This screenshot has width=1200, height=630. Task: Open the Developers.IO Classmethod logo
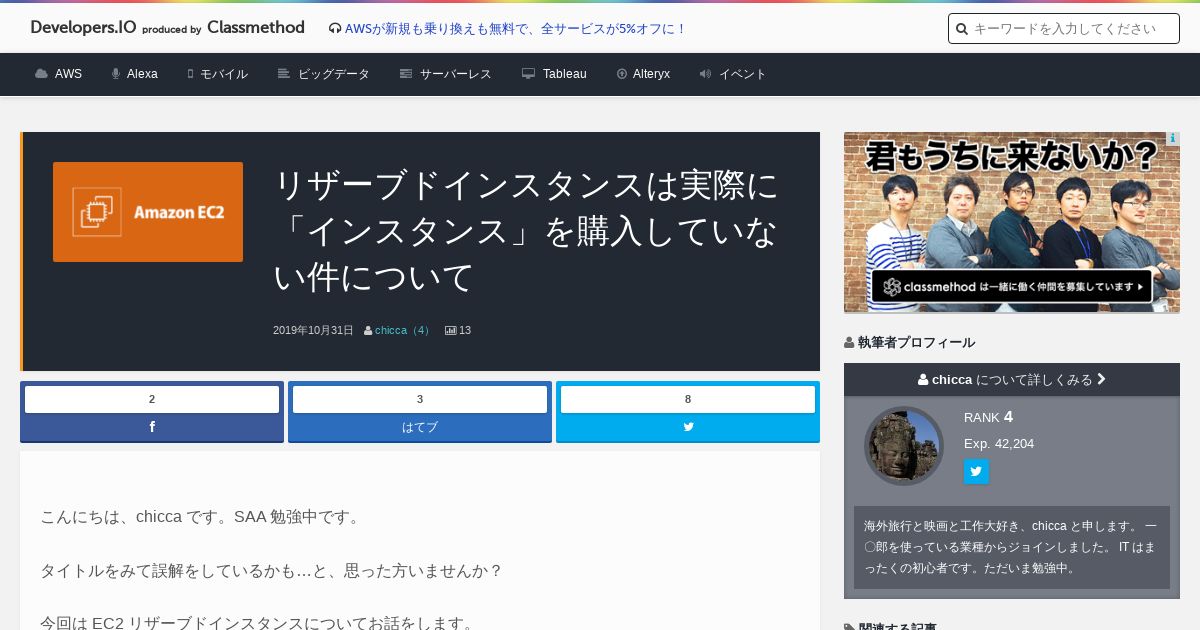[x=167, y=28]
